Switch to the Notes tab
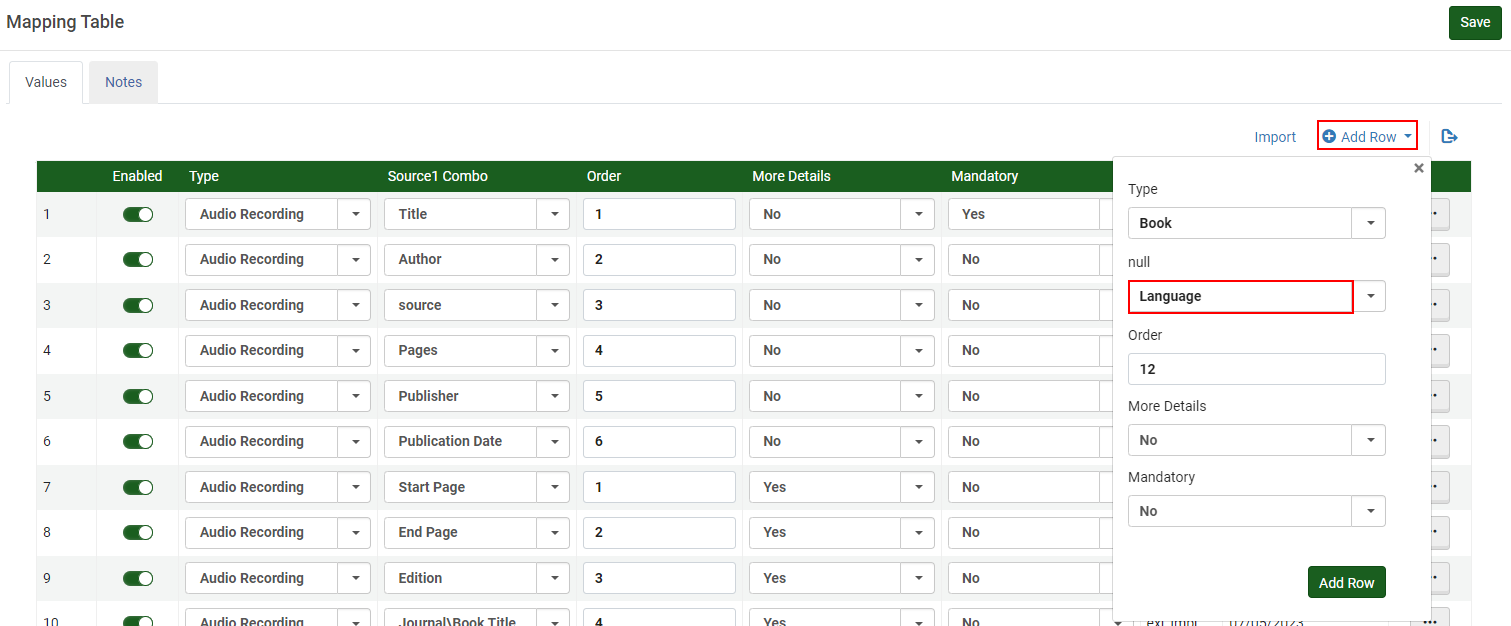The width and height of the screenshot is (1511, 626). (x=123, y=82)
